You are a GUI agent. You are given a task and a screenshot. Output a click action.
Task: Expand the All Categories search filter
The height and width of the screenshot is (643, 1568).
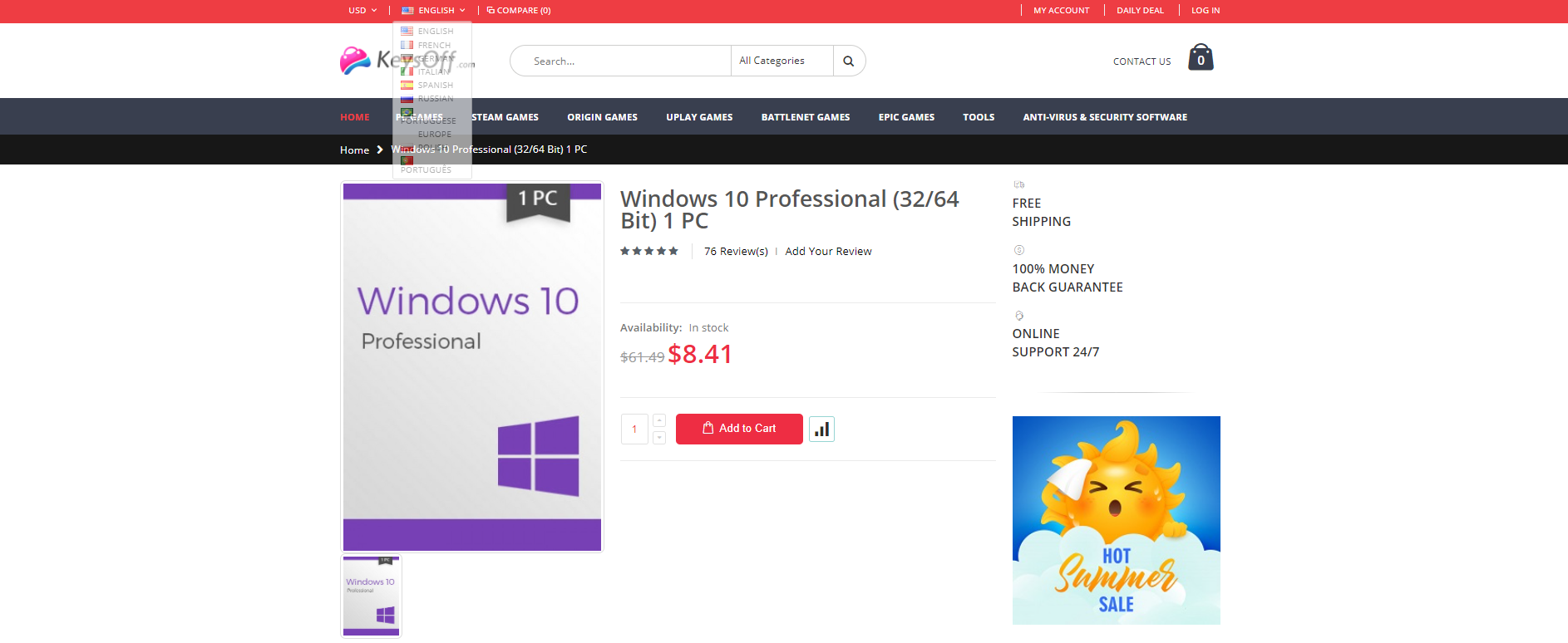[782, 61]
